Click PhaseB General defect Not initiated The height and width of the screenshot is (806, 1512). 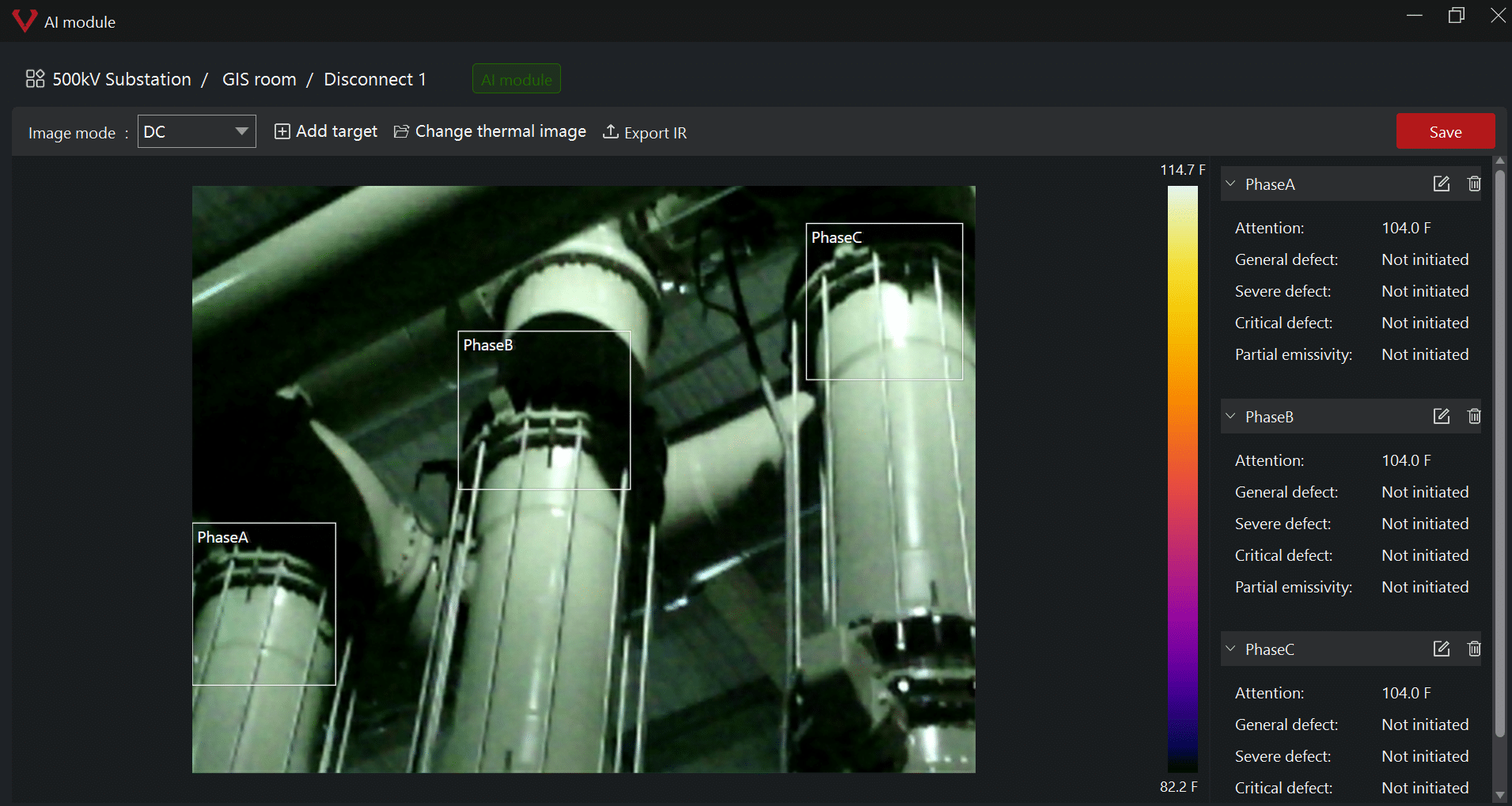point(1425,492)
